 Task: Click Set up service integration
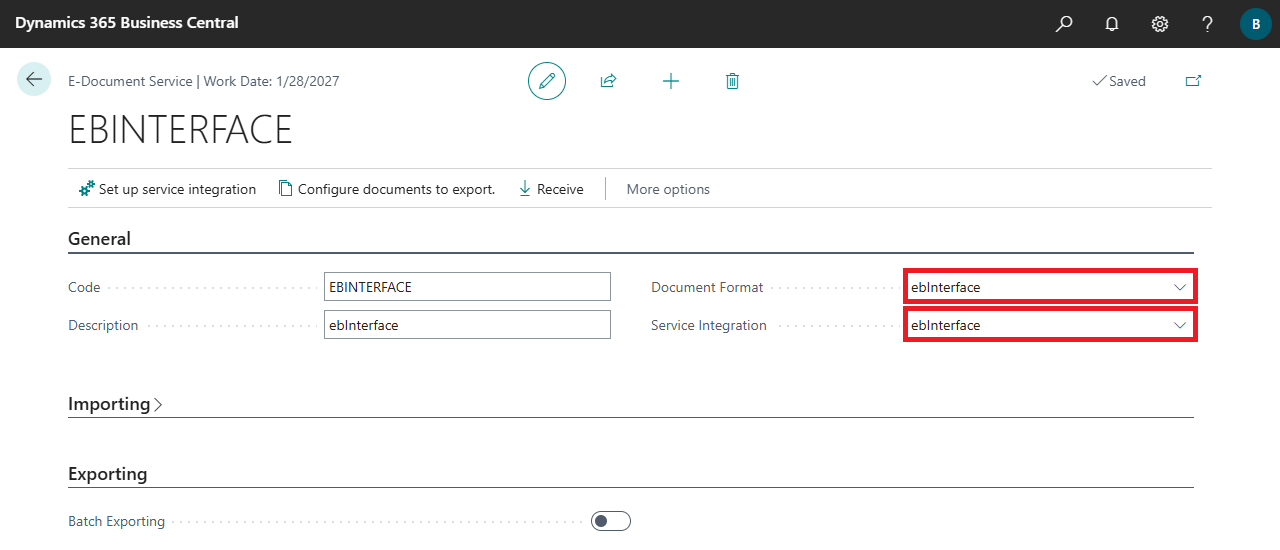tap(167, 189)
